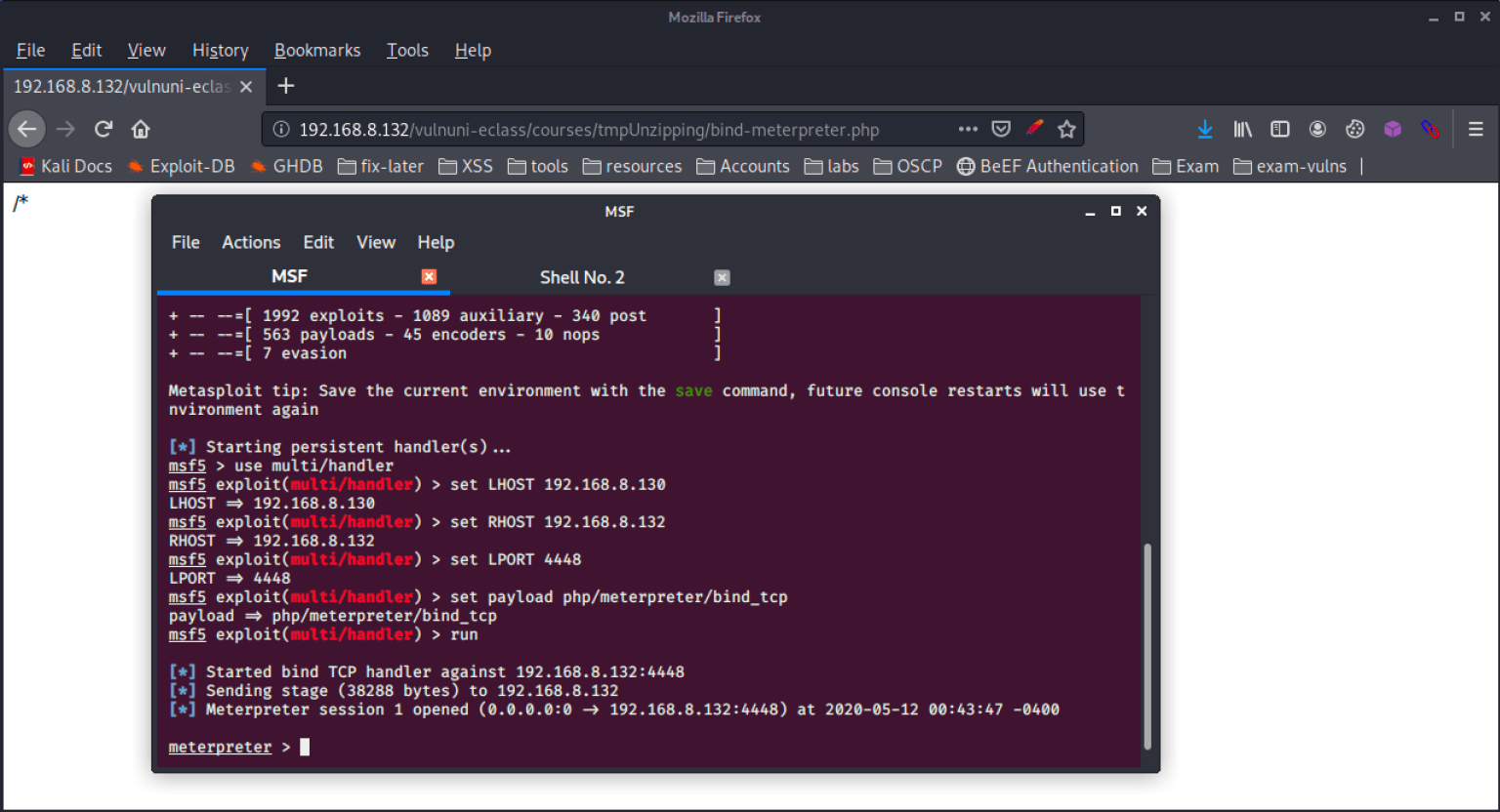Open Firefox File menu
Screen dimensions: 1500x812
pos(30,50)
